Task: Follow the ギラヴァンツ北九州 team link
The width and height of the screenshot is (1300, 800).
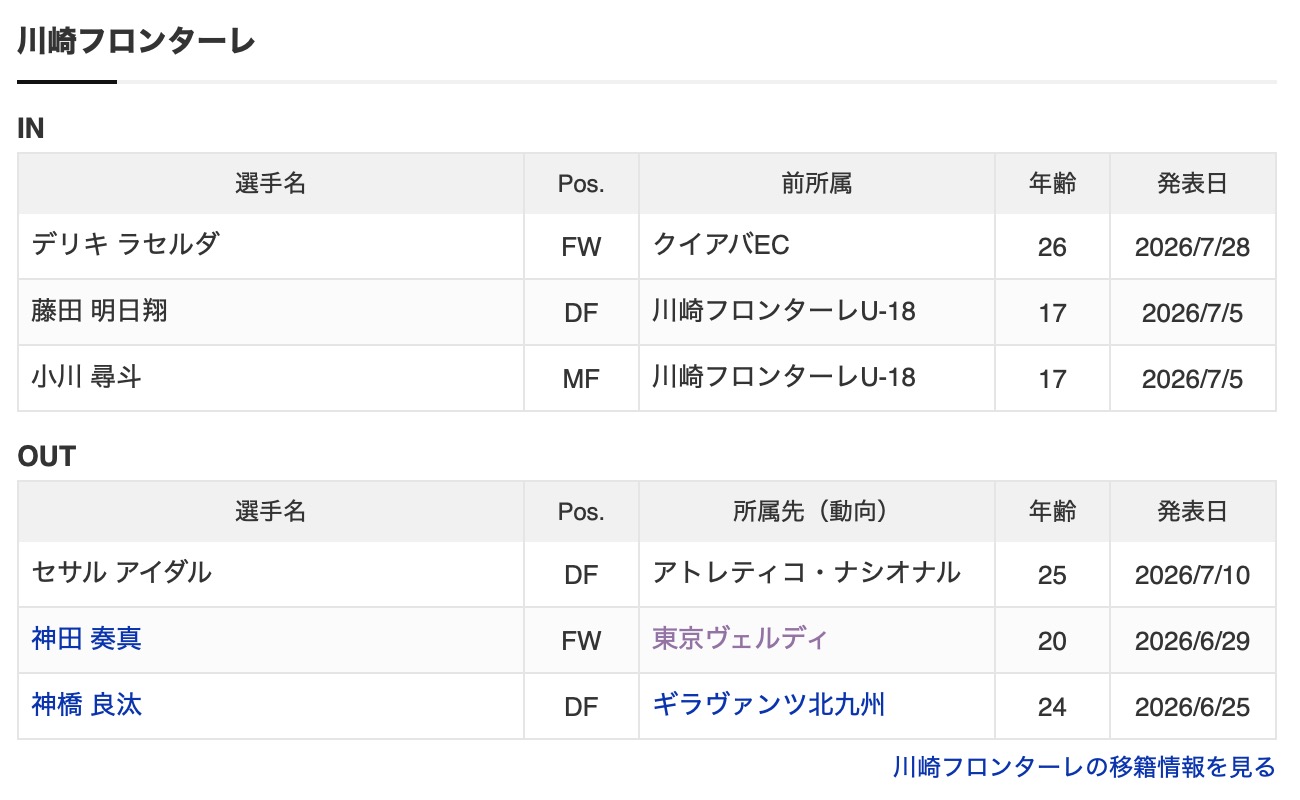Action: tap(769, 704)
